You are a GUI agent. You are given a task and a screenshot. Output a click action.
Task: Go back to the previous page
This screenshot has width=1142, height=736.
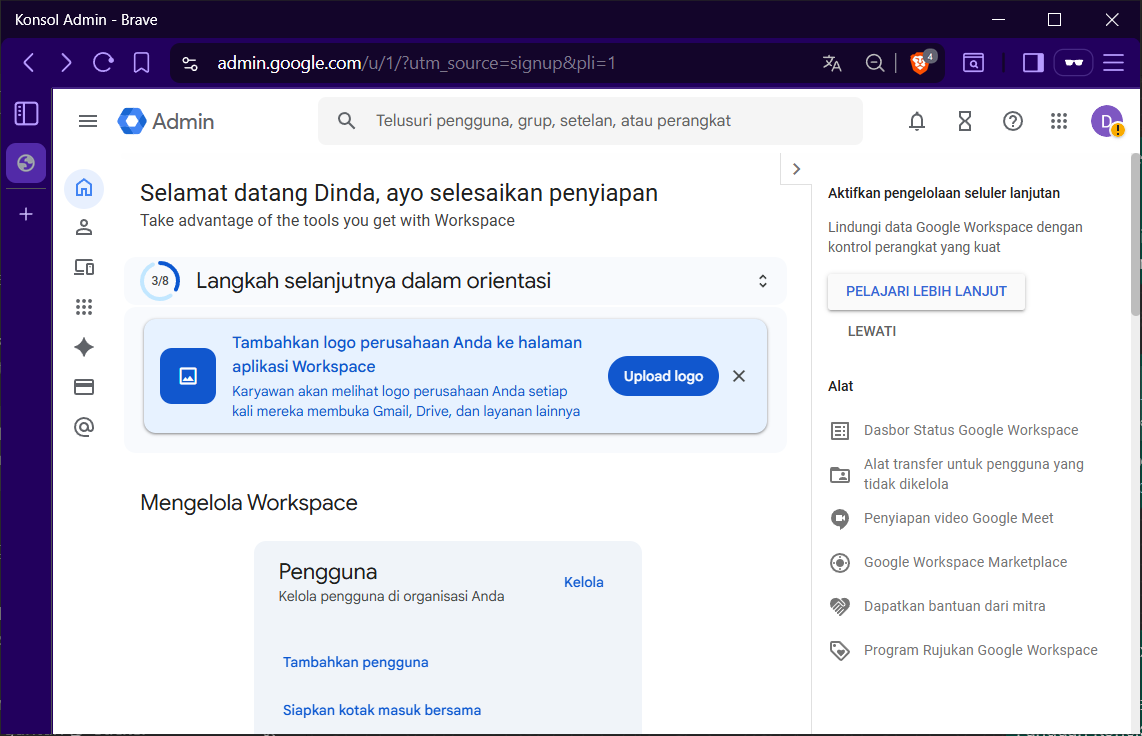[x=29, y=63]
